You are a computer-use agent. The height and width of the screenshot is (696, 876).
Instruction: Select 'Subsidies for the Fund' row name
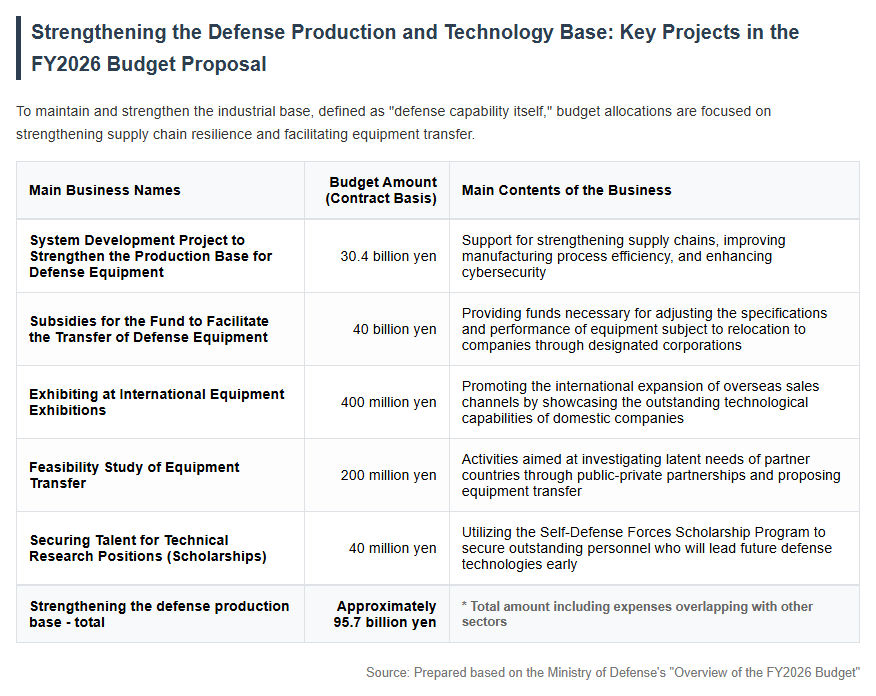tap(149, 330)
